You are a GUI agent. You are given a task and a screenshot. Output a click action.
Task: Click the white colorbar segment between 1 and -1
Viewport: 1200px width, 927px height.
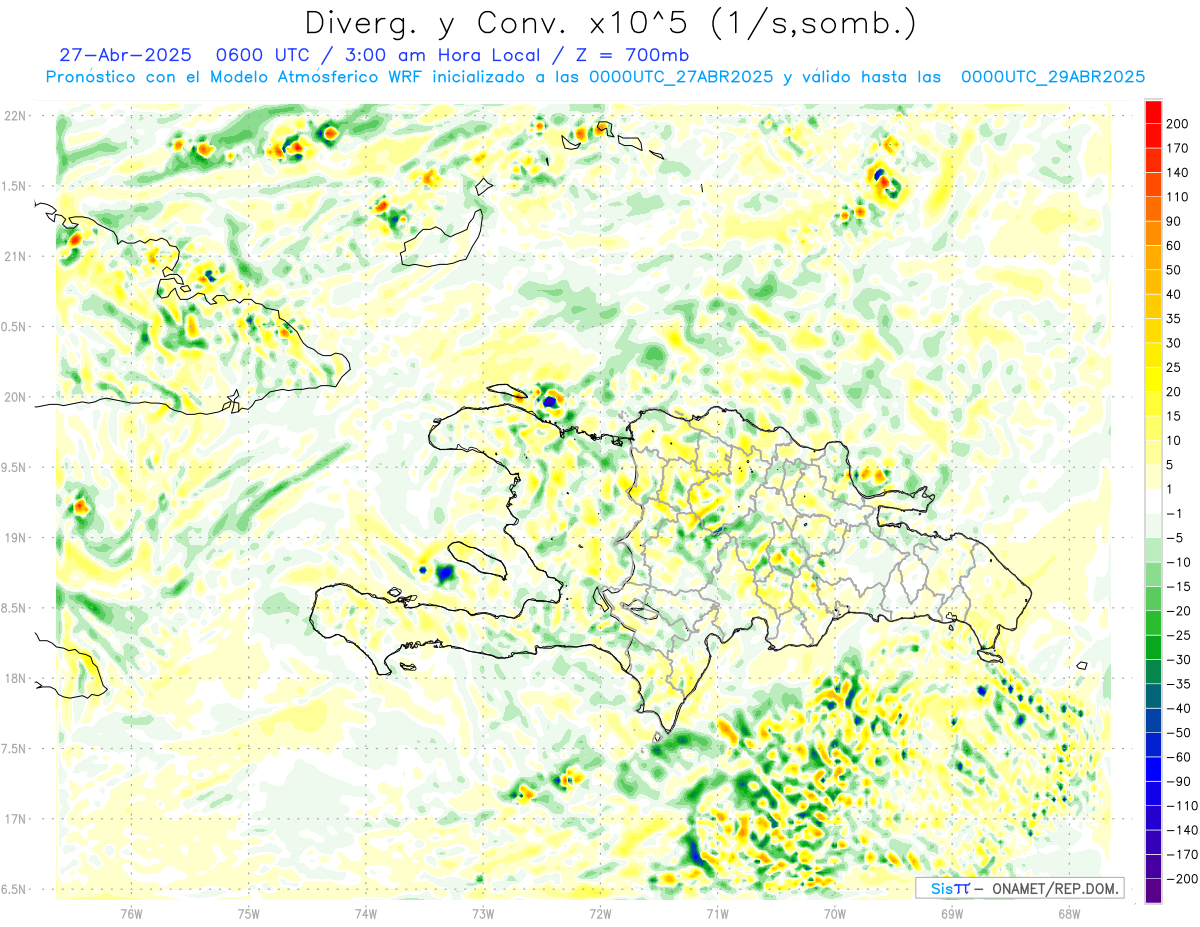point(1153,501)
